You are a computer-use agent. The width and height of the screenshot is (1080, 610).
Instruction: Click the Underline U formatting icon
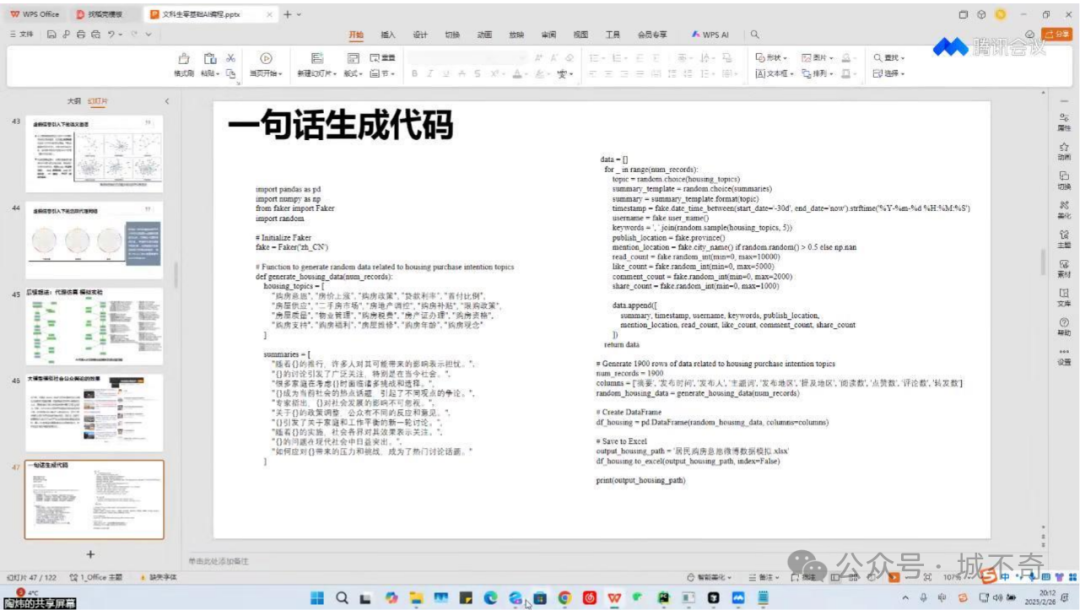pos(446,74)
